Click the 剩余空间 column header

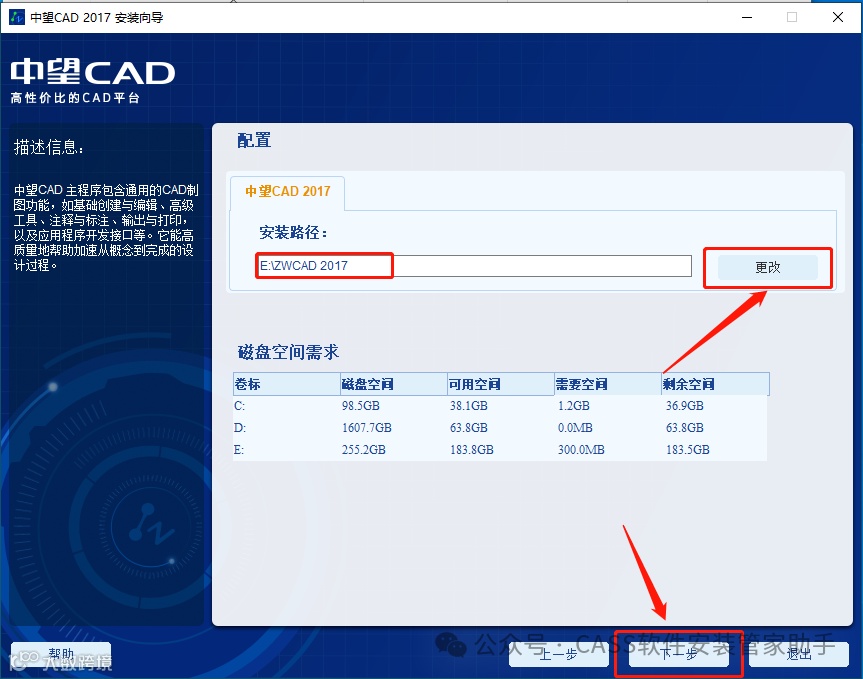715,384
